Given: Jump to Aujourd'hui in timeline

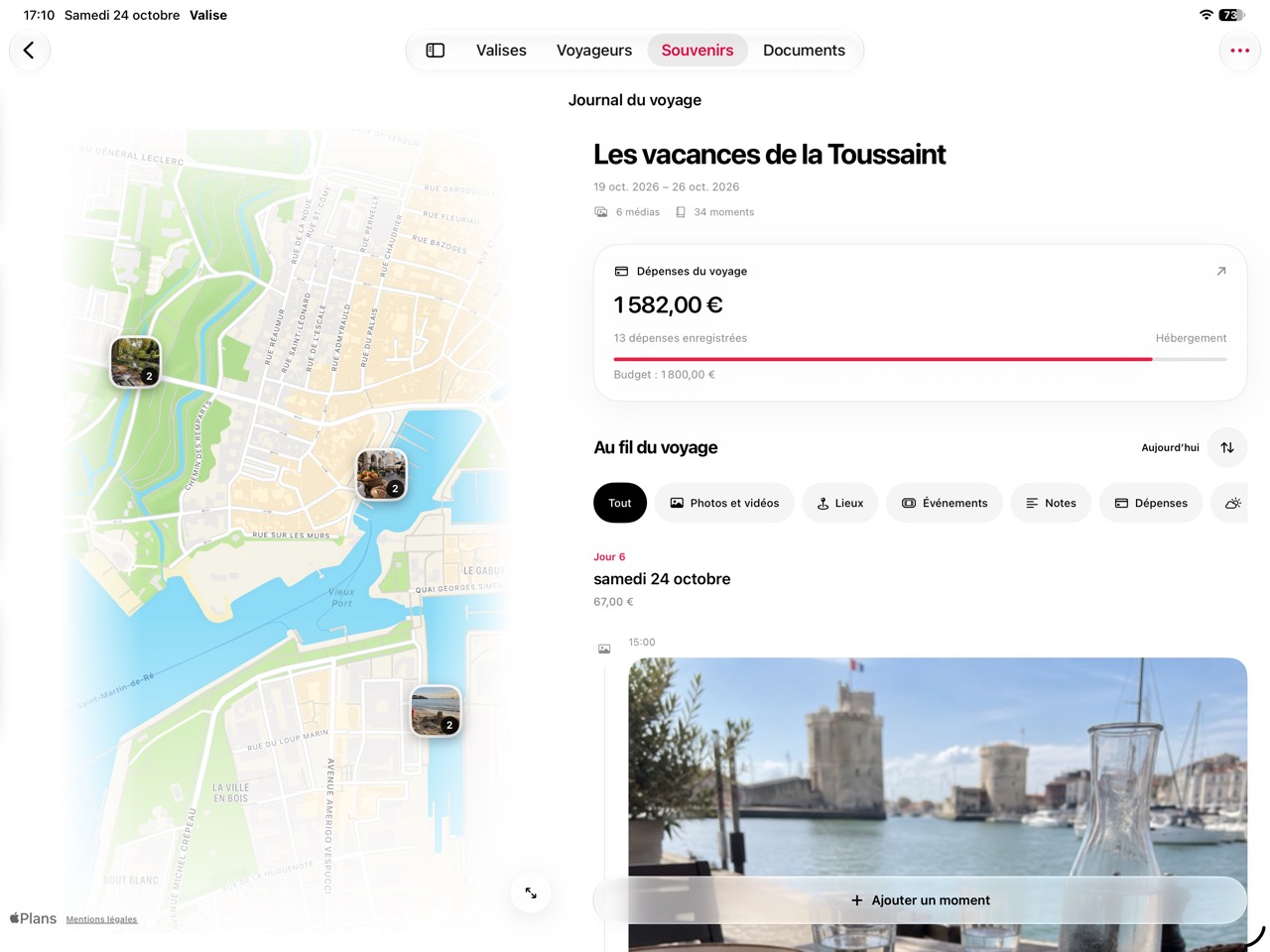Looking at the screenshot, I should coord(1170,447).
